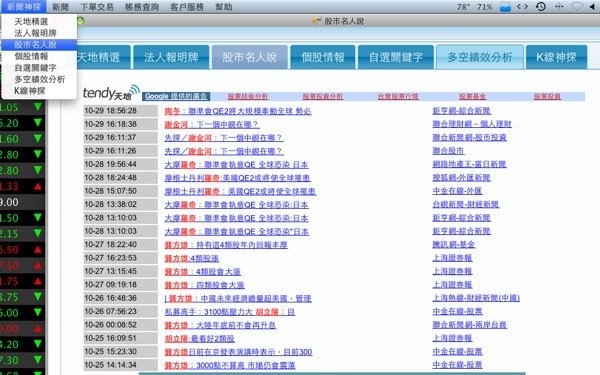Open the 新聞 menu in menu bar
Screen dimensions: 600x375
tap(60, 7)
